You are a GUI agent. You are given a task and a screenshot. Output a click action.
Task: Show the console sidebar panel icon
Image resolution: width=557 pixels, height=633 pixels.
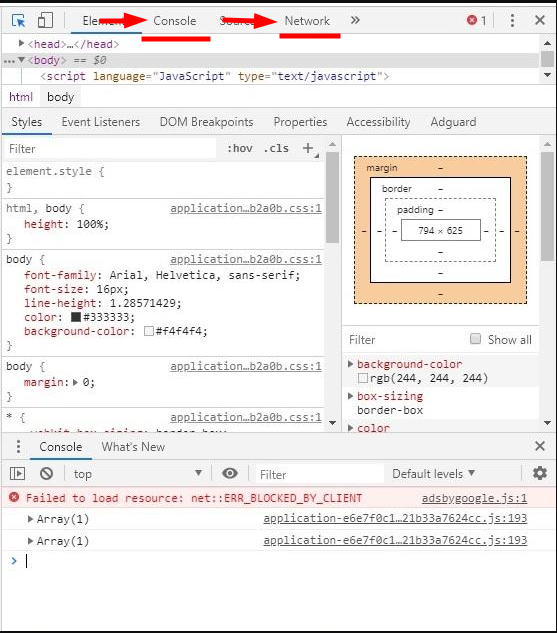[x=17, y=473]
